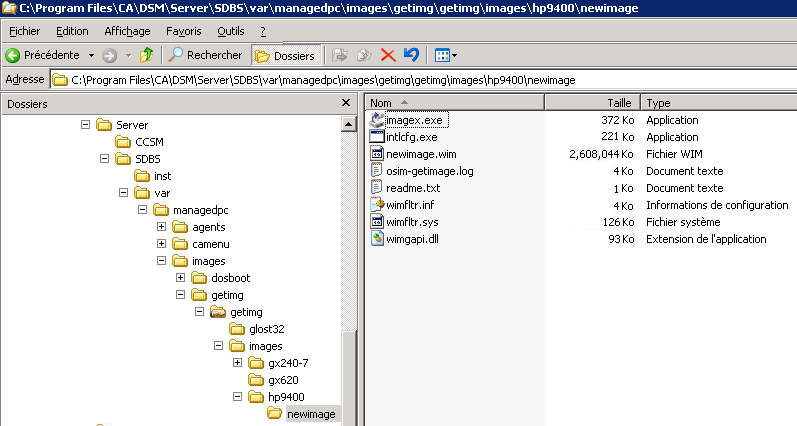Image resolution: width=797 pixels, height=426 pixels.
Task: Select the imagex.exe application icon
Action: (377, 120)
